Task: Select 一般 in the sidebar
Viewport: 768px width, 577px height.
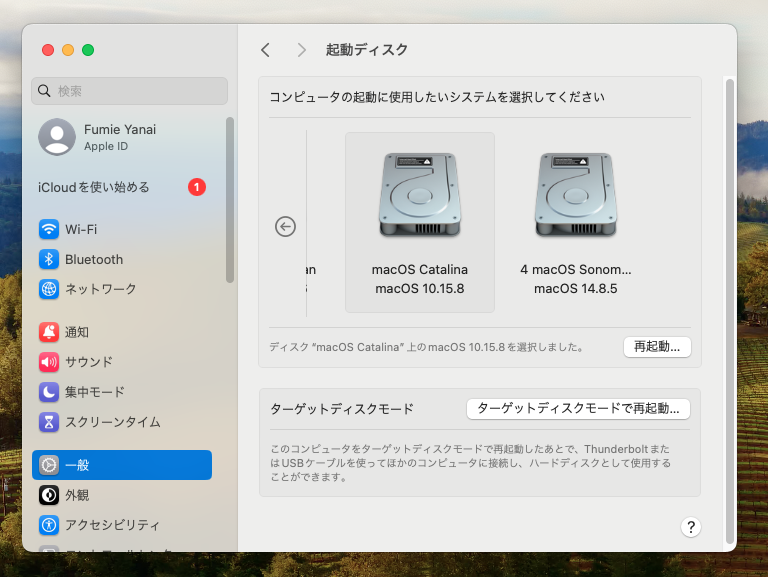Action: 122,465
